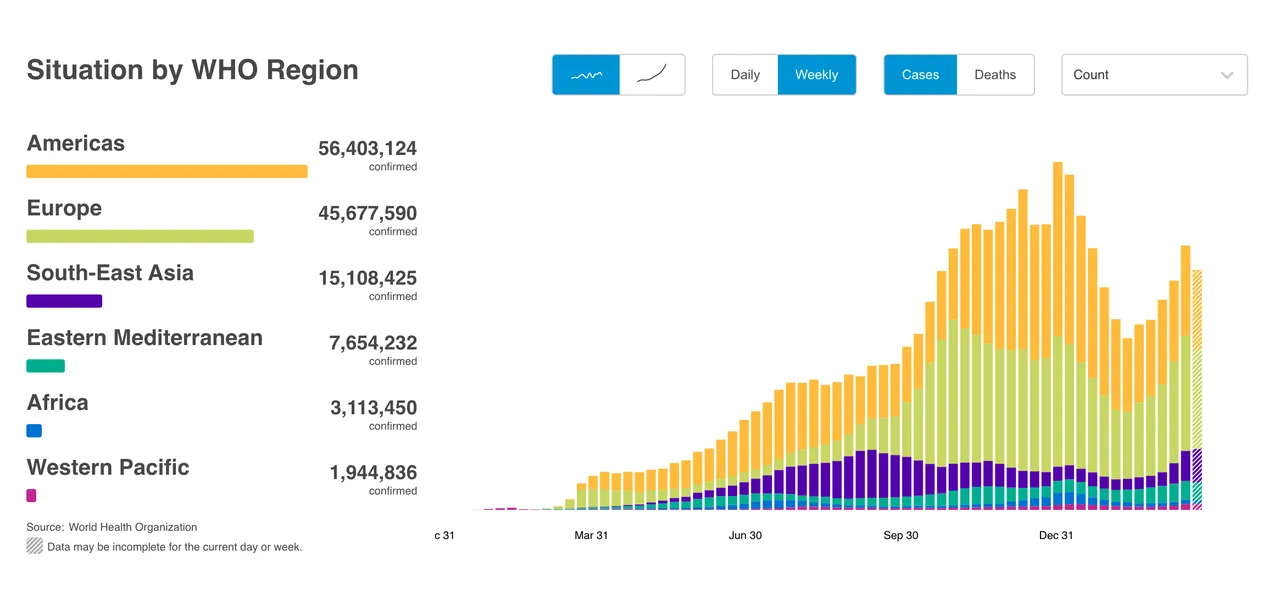The width and height of the screenshot is (1280, 600).
Task: Open the Count dropdown
Action: [1154, 75]
